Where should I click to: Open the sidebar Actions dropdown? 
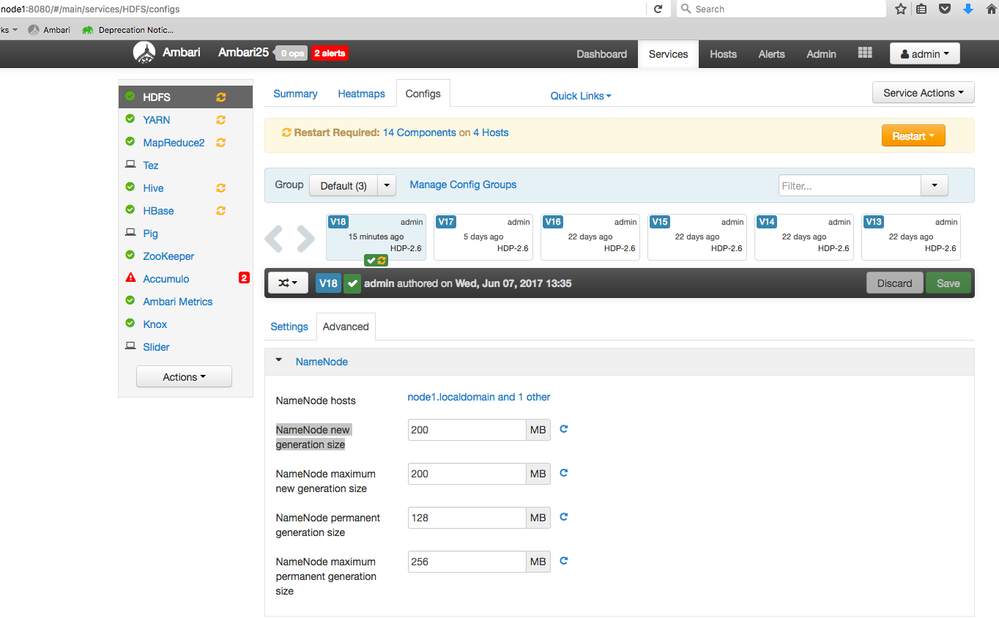(184, 377)
